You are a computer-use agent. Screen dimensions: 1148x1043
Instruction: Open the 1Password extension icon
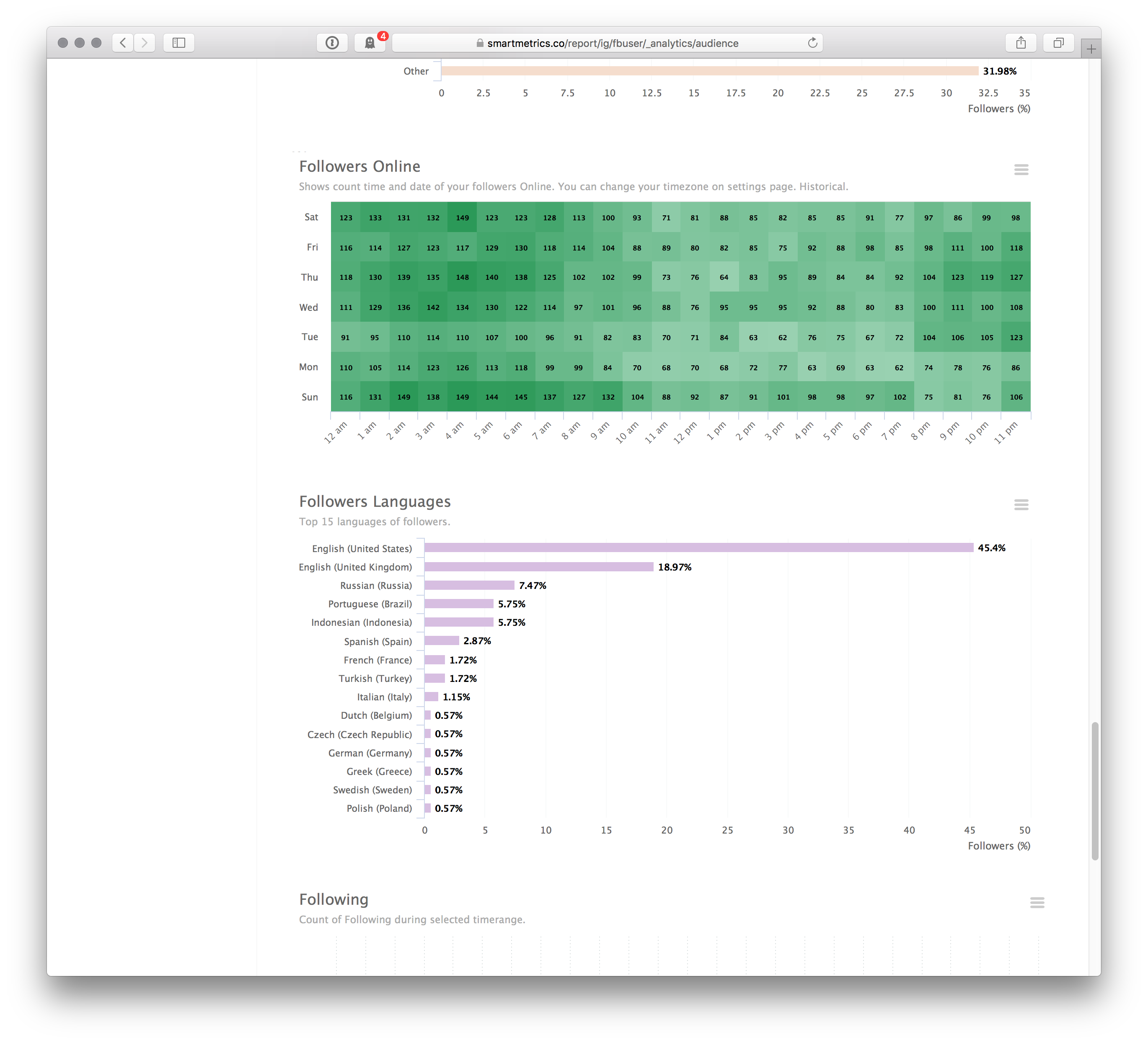pyautogui.click(x=332, y=43)
